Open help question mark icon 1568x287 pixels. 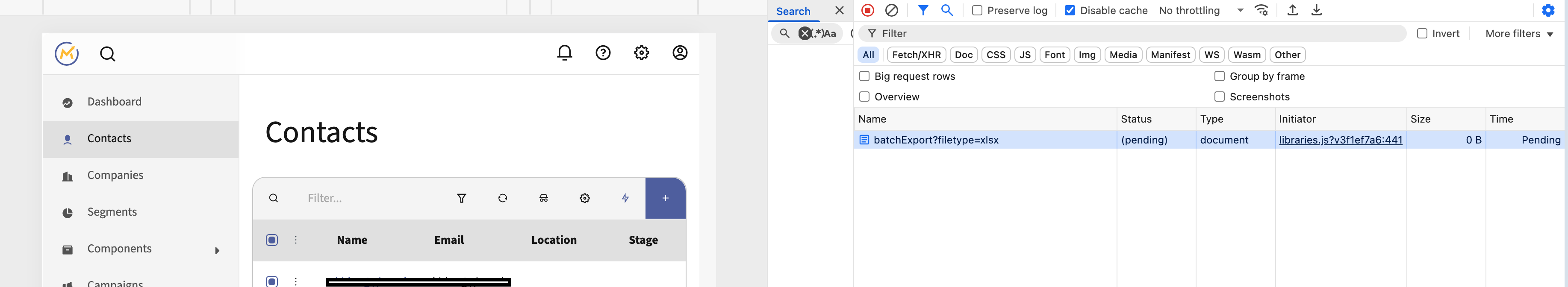pyautogui.click(x=603, y=53)
